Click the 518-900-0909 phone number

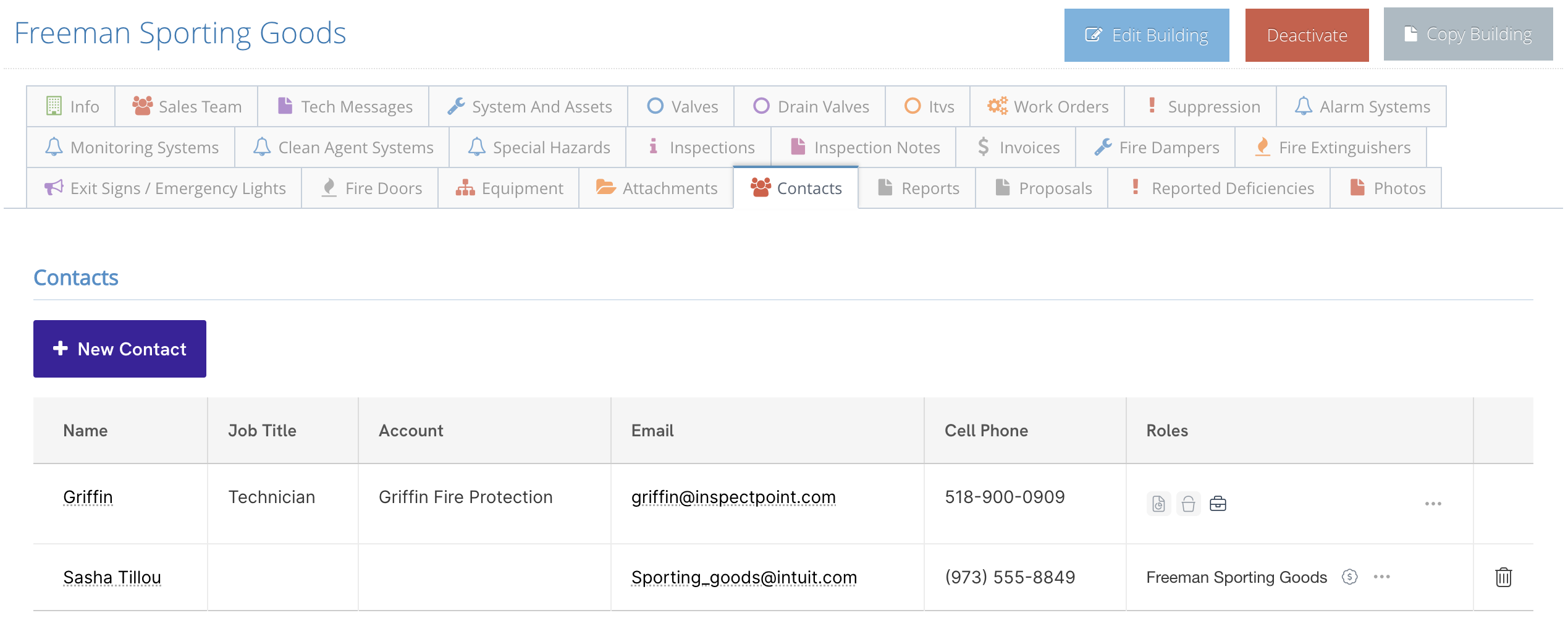coord(1005,497)
